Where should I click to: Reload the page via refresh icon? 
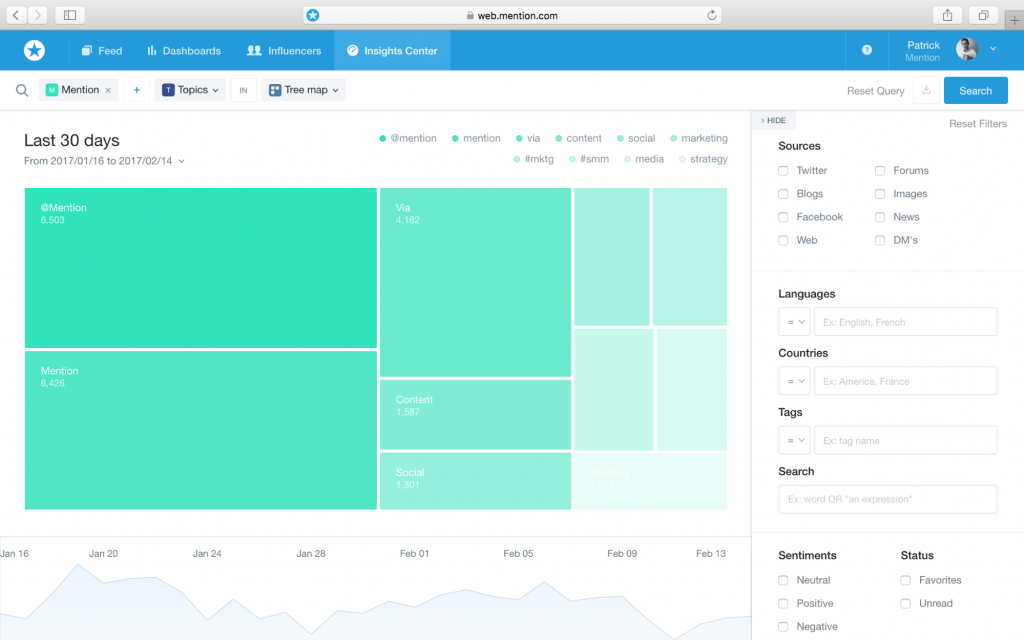712,15
